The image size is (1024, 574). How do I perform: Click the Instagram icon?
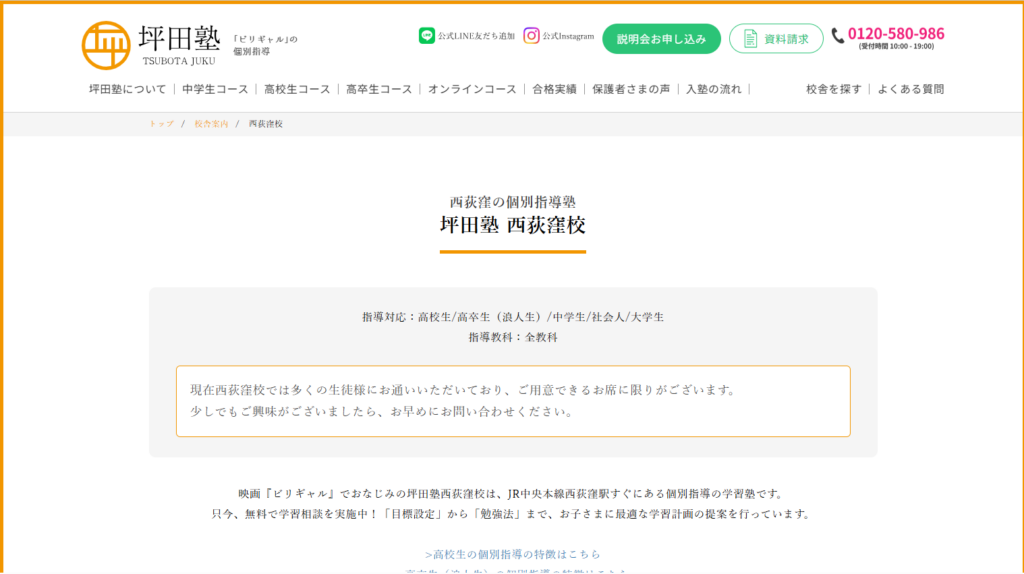[532, 36]
